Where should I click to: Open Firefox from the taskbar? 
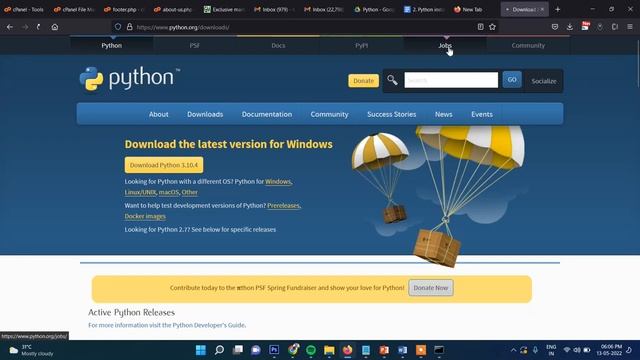click(347, 350)
